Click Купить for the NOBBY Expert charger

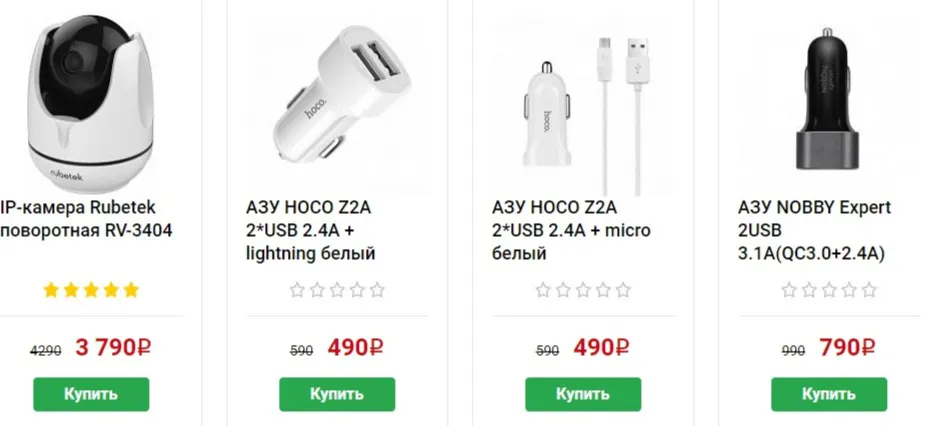(829, 394)
